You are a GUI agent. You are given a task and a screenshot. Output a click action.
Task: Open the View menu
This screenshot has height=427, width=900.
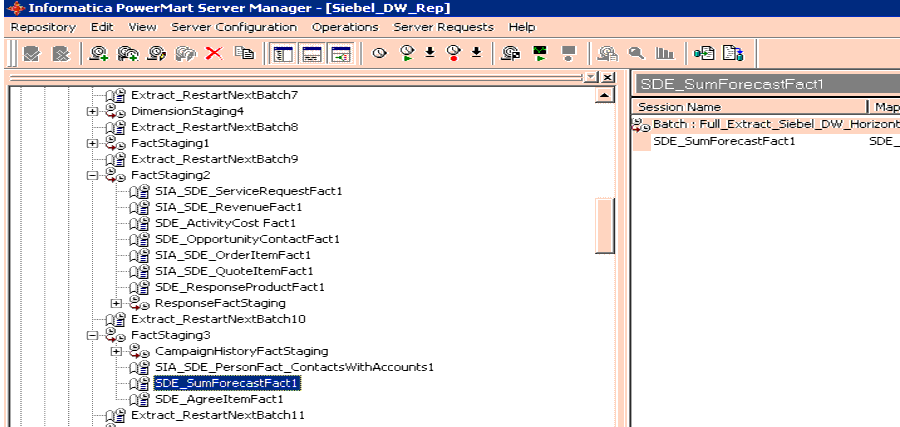click(142, 27)
